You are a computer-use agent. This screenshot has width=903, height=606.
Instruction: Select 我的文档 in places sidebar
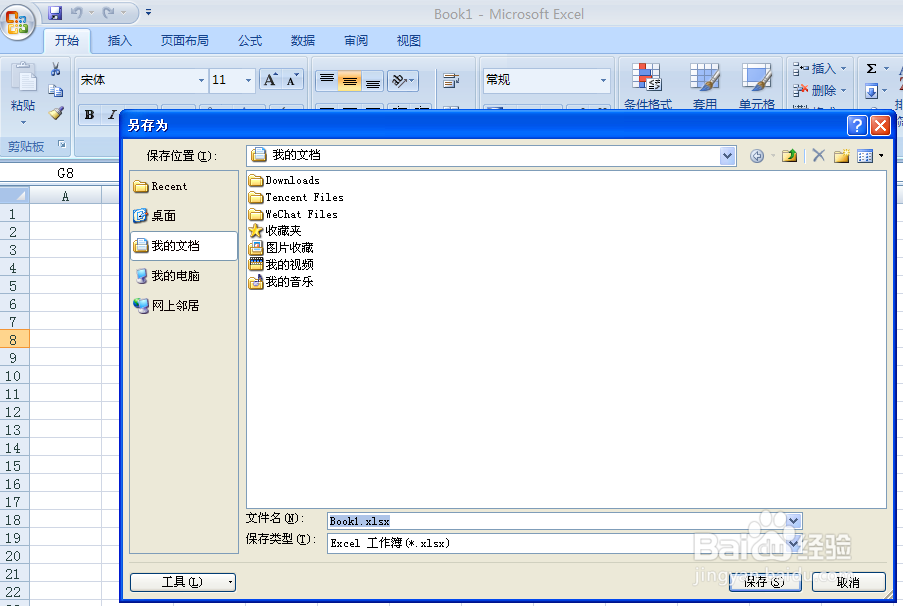tap(184, 246)
